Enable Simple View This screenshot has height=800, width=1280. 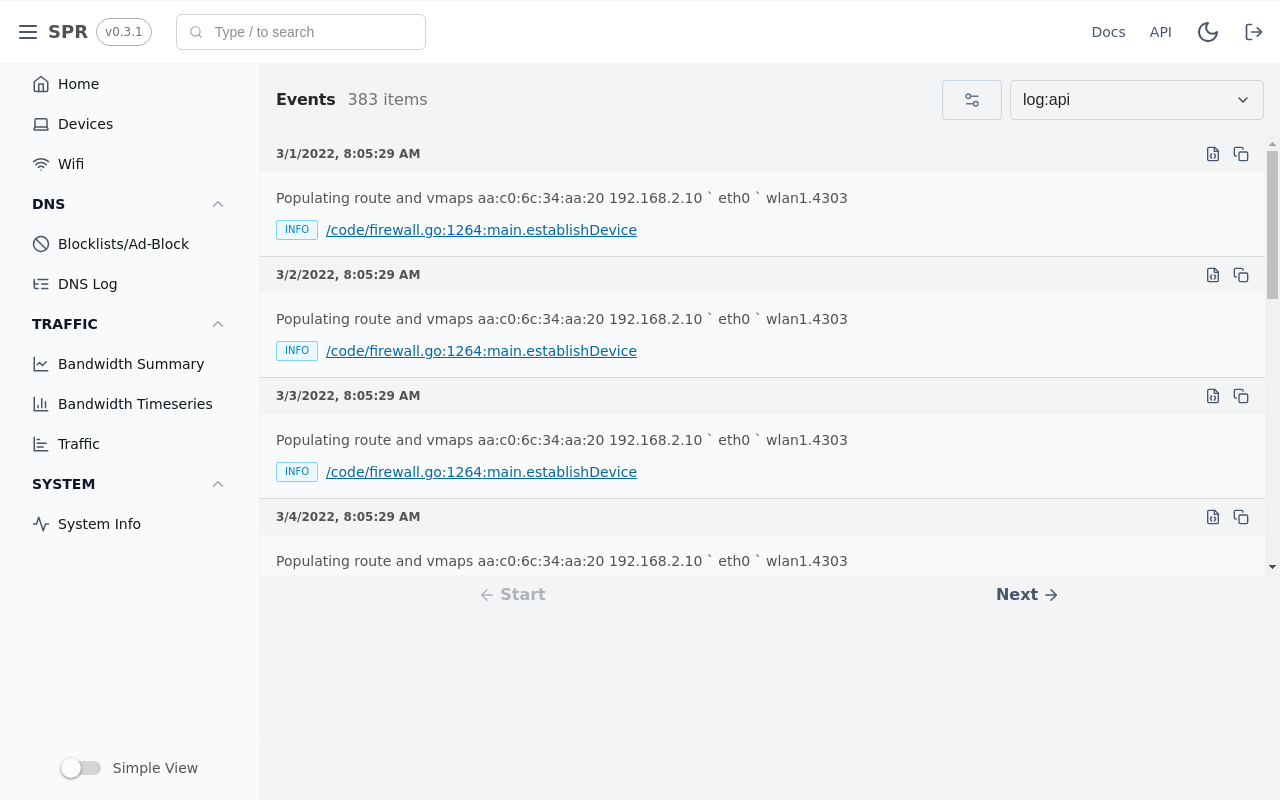point(81,767)
